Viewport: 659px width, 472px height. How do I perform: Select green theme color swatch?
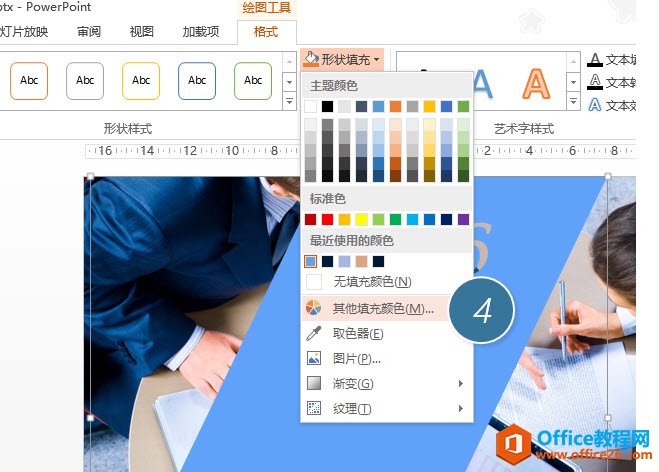click(463, 106)
